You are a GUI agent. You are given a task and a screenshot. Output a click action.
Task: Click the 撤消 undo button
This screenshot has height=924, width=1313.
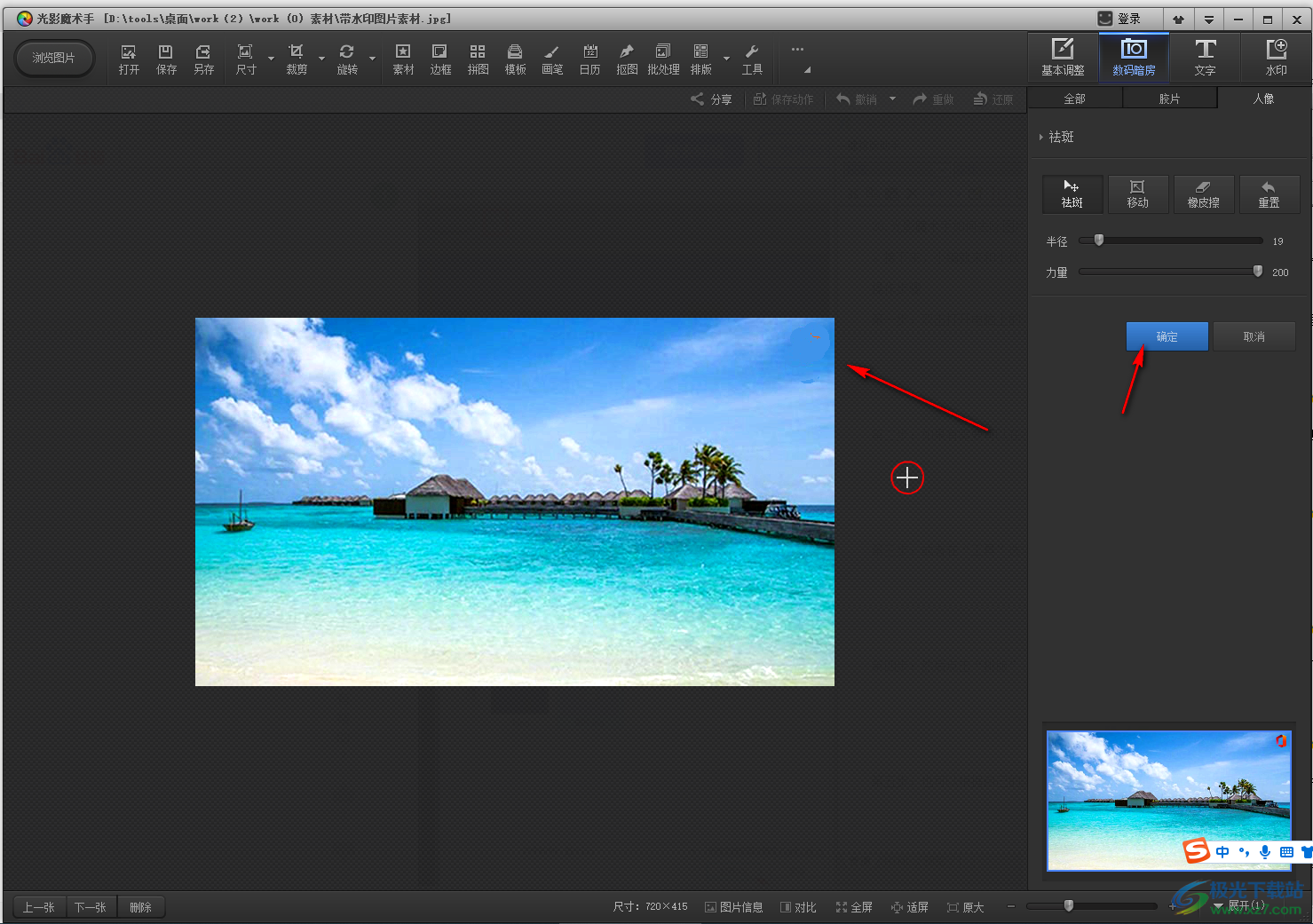857,99
